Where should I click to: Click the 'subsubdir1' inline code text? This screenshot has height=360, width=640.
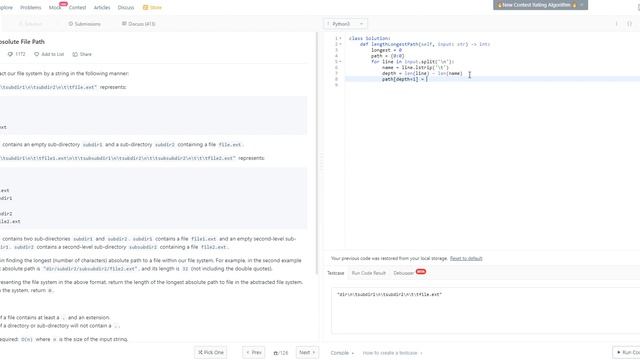(143, 247)
